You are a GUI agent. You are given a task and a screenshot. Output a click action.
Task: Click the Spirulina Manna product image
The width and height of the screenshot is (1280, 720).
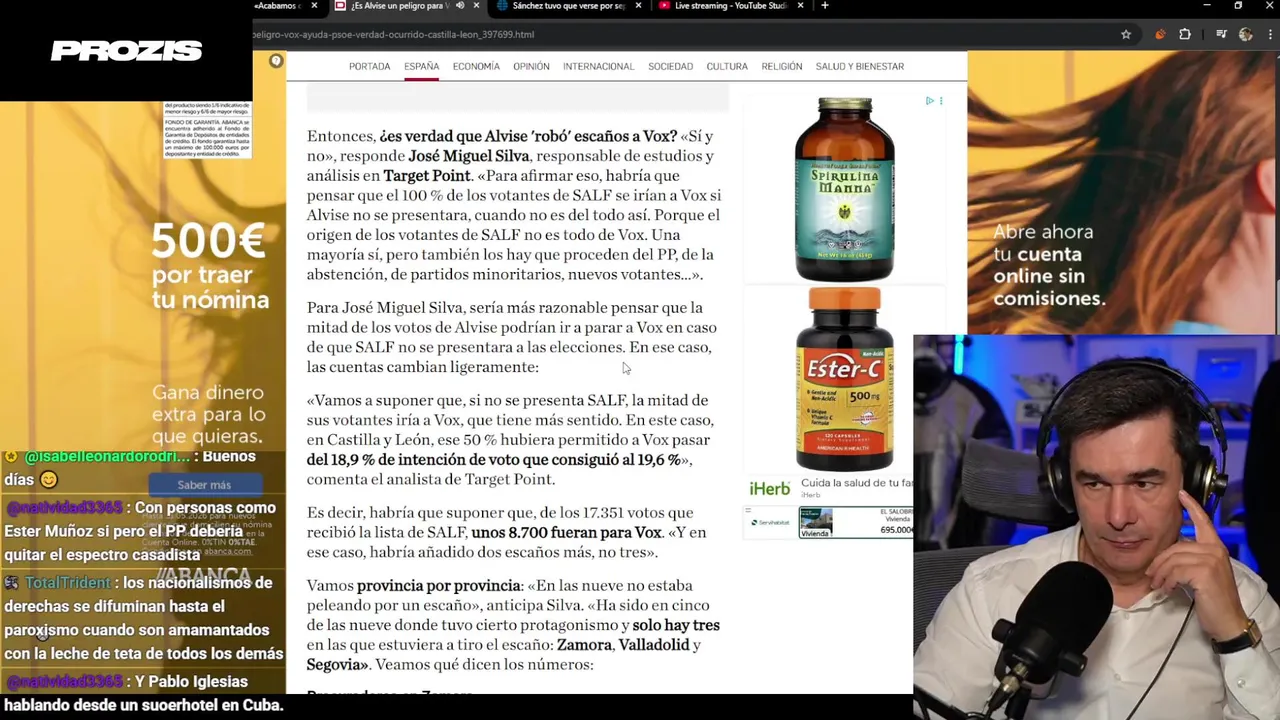tap(844, 190)
